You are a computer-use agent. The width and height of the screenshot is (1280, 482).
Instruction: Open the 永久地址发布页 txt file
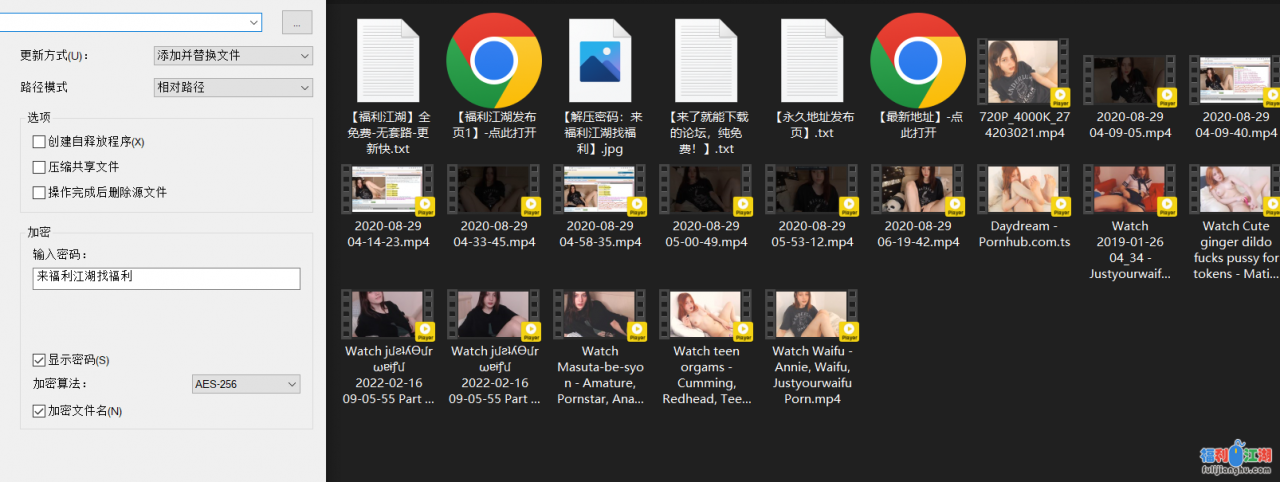(x=811, y=61)
